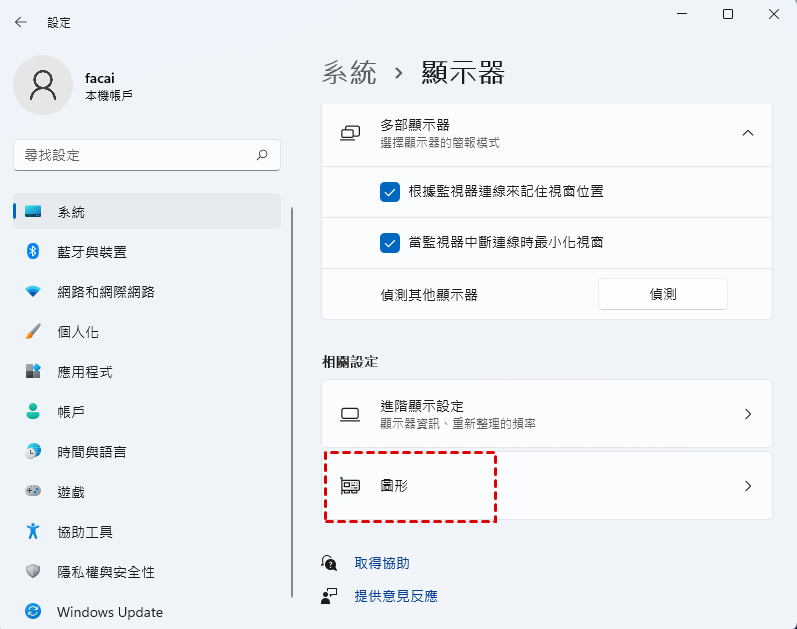Viewport: 797px width, 629px height.
Task: Open Personalization (個人化) brush icon
Action: (x=33, y=332)
